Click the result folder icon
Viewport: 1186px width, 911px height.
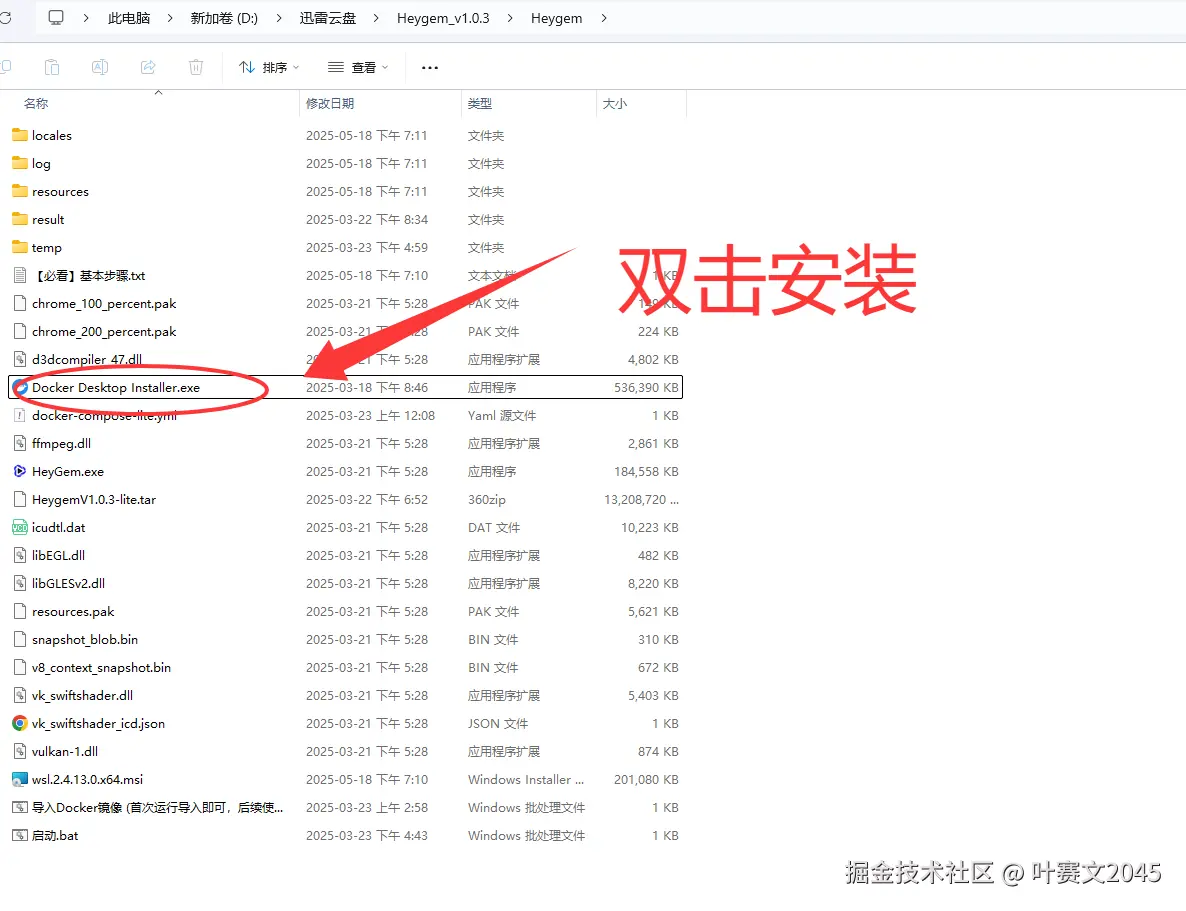point(20,219)
